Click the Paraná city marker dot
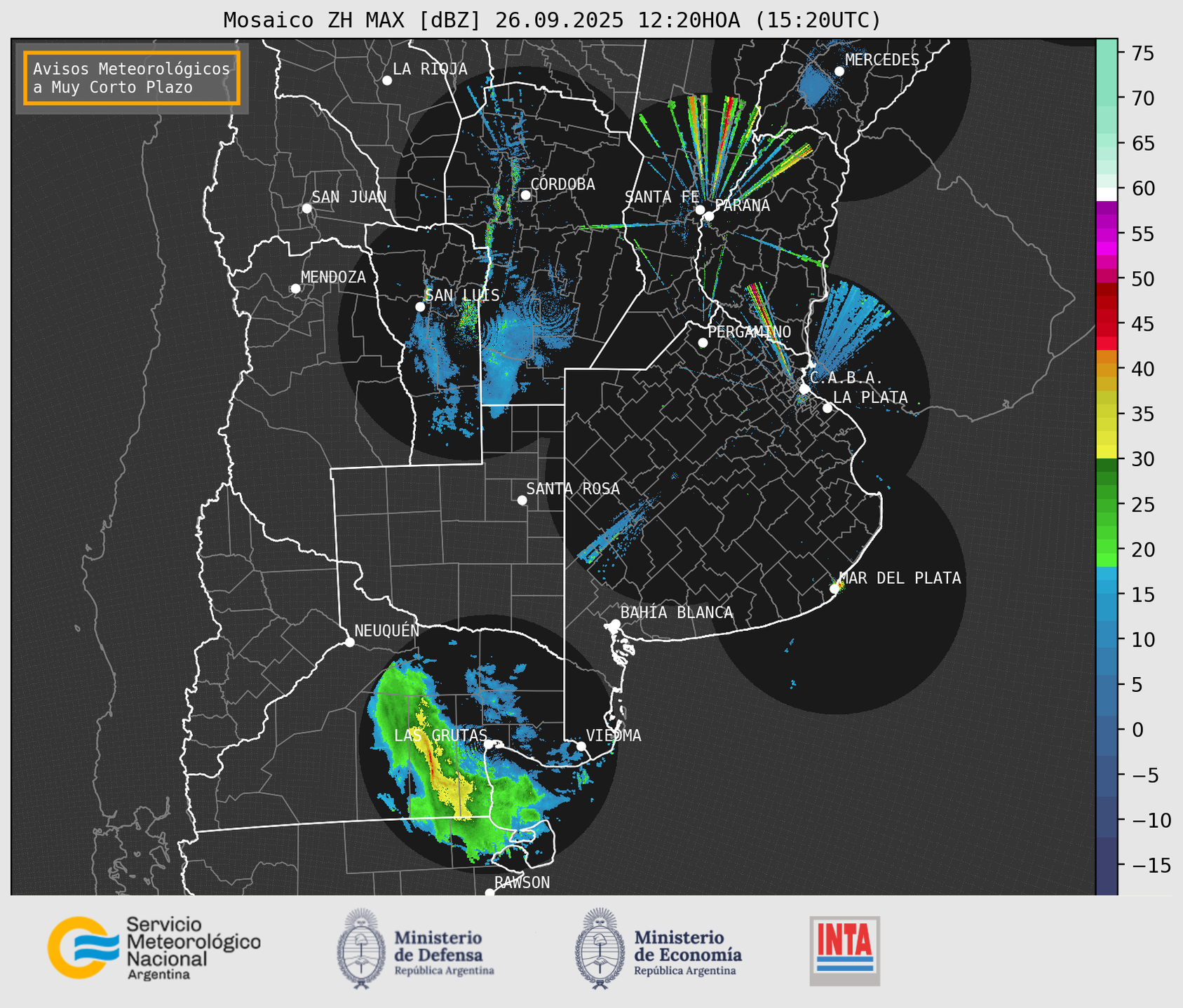 (x=709, y=216)
